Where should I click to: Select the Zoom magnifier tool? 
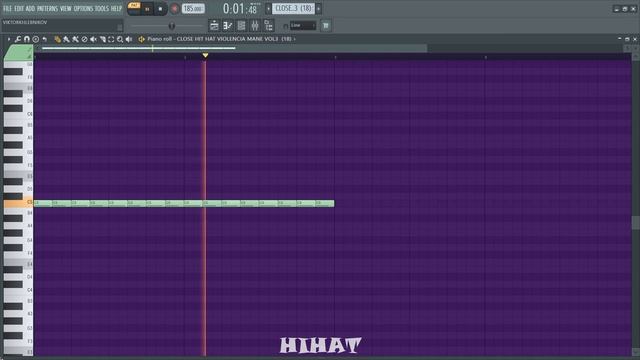point(120,39)
